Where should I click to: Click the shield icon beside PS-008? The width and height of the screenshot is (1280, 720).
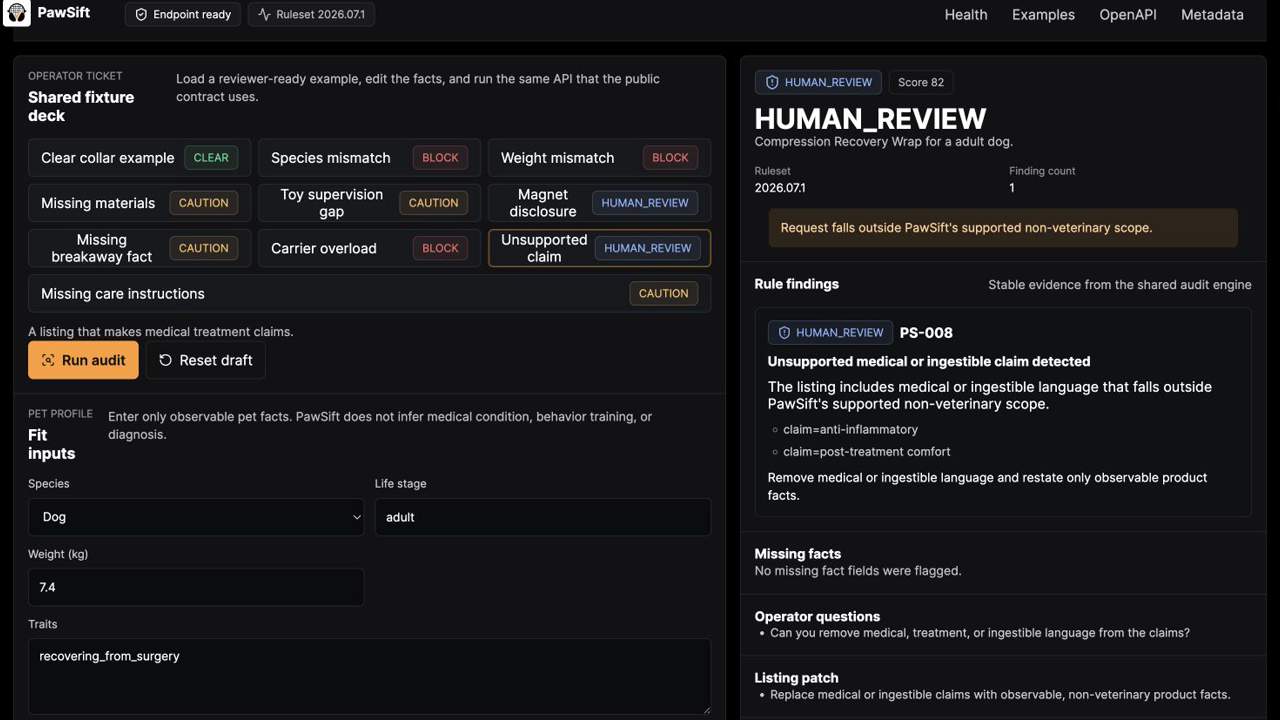coord(784,333)
